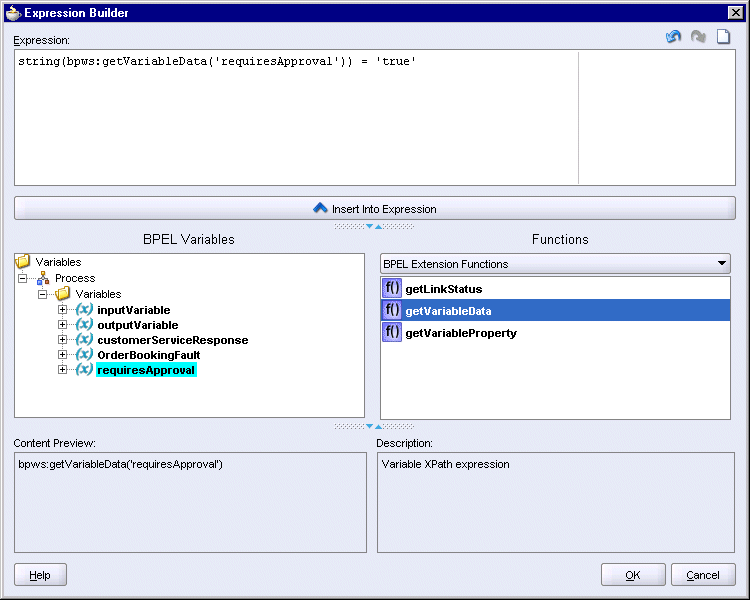Click splitter arrows below Insert Into Expression
The height and width of the screenshot is (600, 750).
(x=374, y=226)
